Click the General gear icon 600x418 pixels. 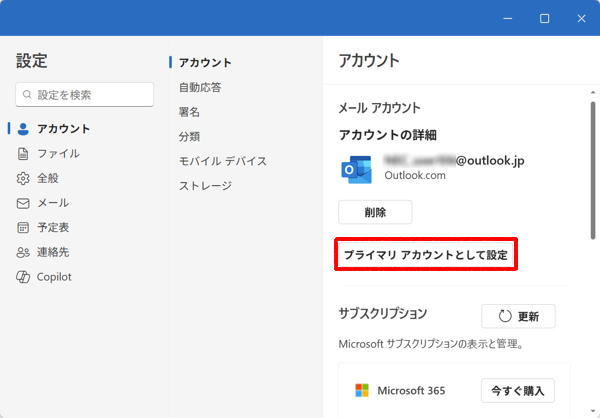[x=23, y=178]
